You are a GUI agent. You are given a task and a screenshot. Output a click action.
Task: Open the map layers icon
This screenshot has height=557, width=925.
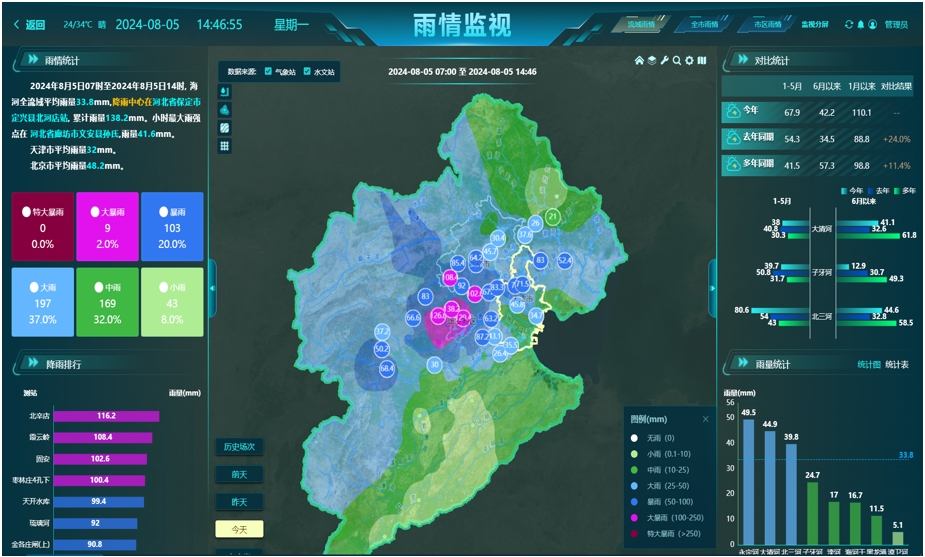point(652,61)
